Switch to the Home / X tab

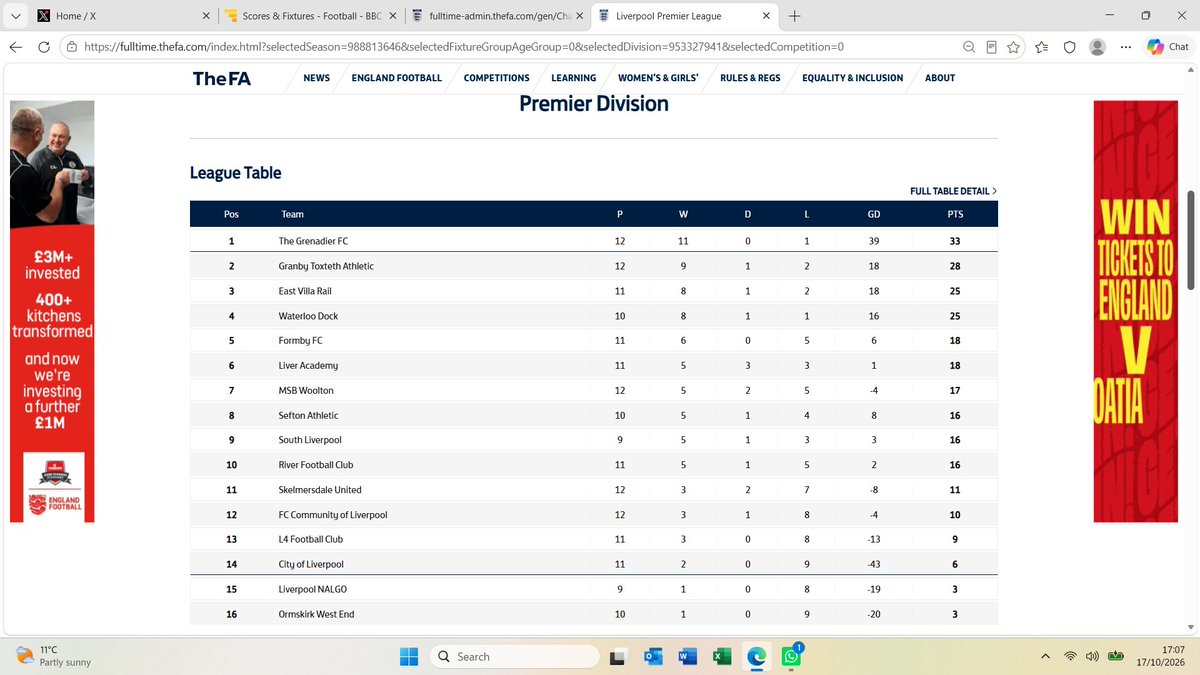tap(120, 16)
